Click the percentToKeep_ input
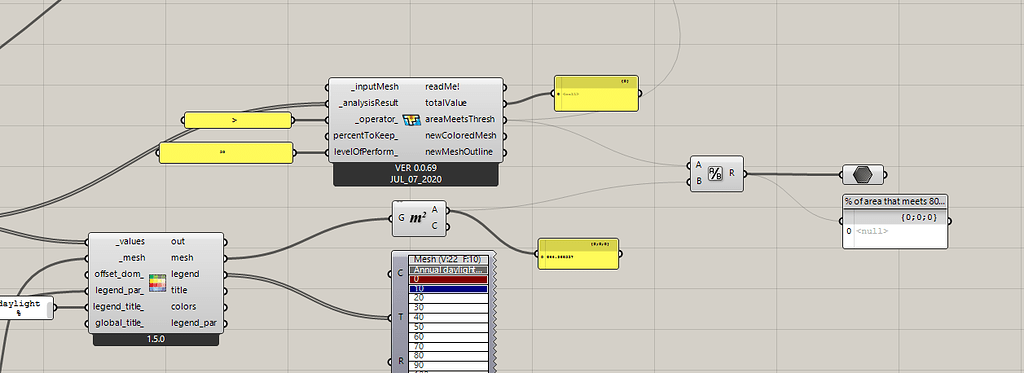Viewport: 1024px width, 373px height. [366, 136]
